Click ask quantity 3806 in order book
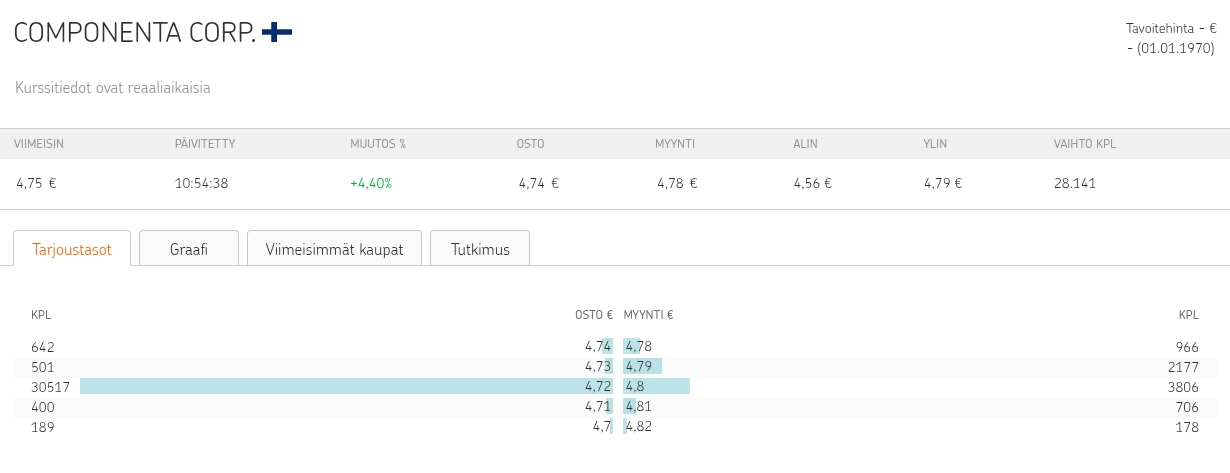Image resolution: width=1230 pixels, height=473 pixels. pos(1184,387)
